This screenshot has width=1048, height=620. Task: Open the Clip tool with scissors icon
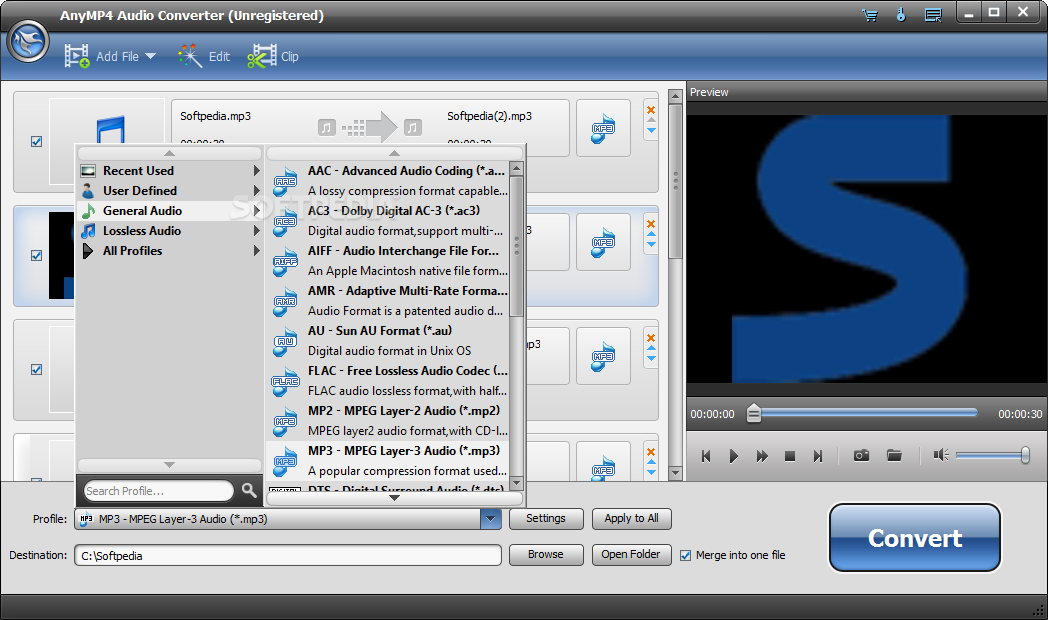tap(273, 57)
